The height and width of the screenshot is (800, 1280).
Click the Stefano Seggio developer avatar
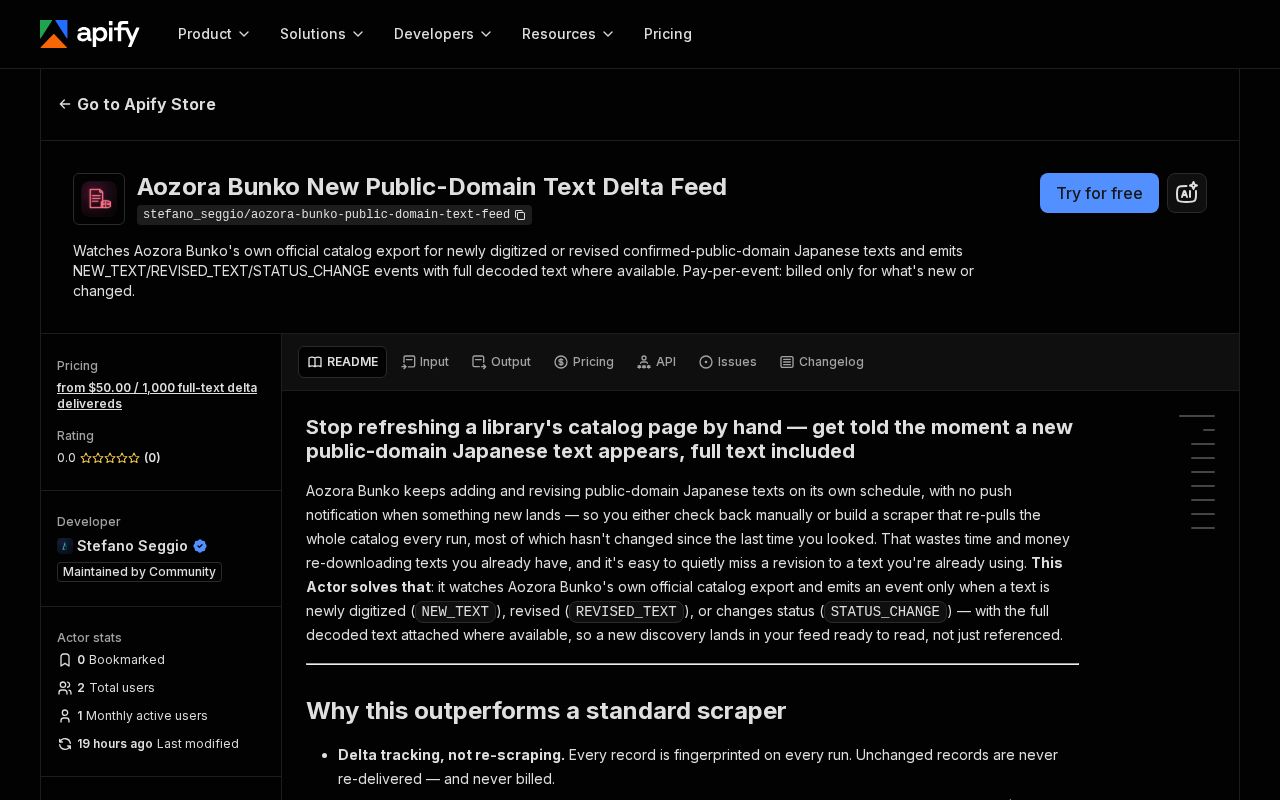point(65,546)
